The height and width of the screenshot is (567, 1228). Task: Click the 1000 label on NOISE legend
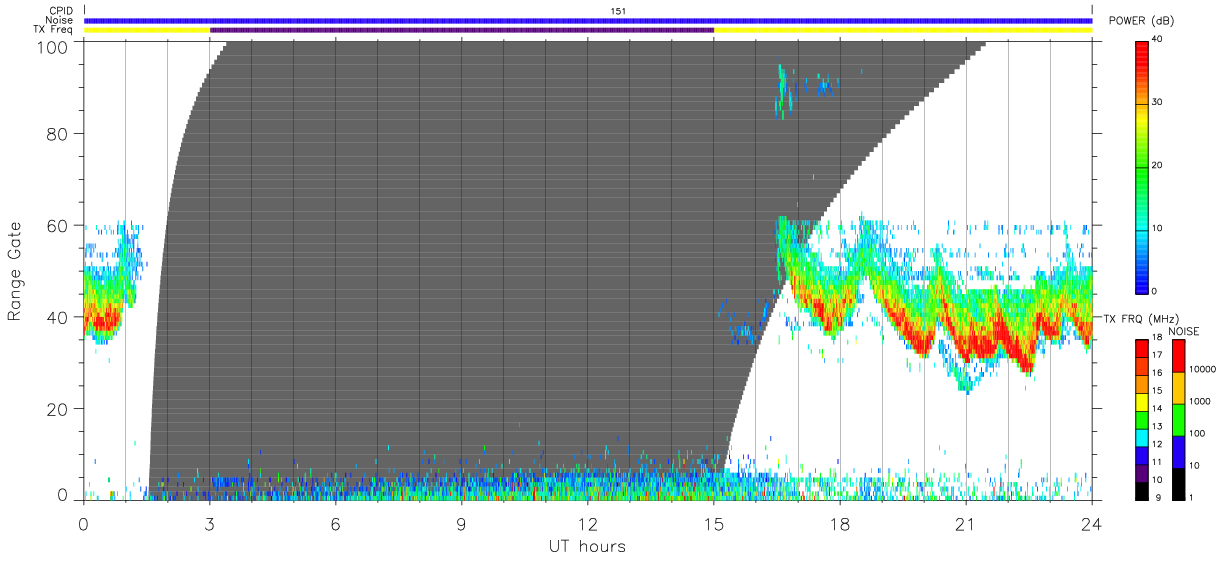1198,402
